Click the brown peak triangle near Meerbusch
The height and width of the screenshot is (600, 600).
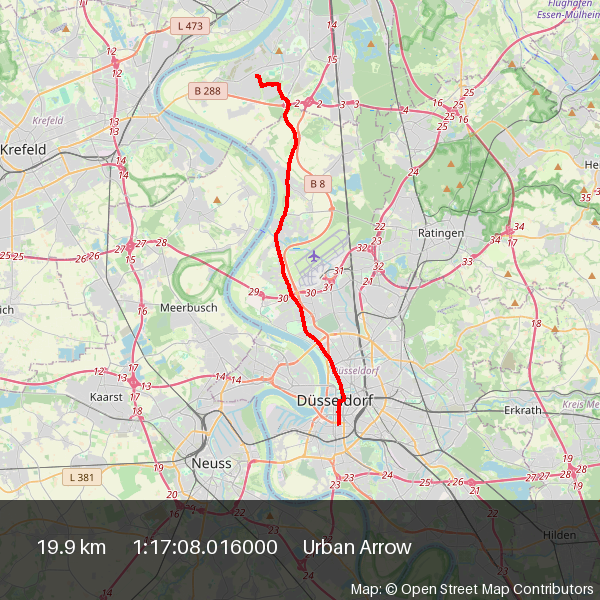[217, 200]
